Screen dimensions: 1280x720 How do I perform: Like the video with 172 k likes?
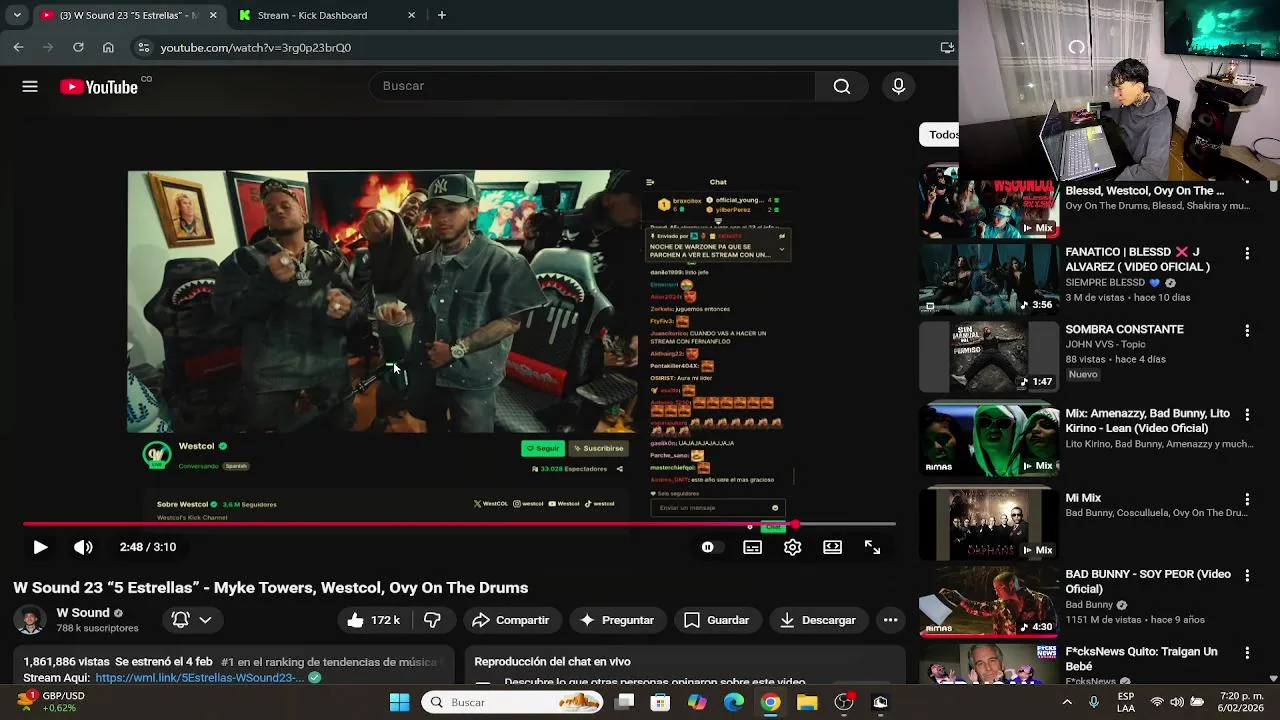coord(373,620)
